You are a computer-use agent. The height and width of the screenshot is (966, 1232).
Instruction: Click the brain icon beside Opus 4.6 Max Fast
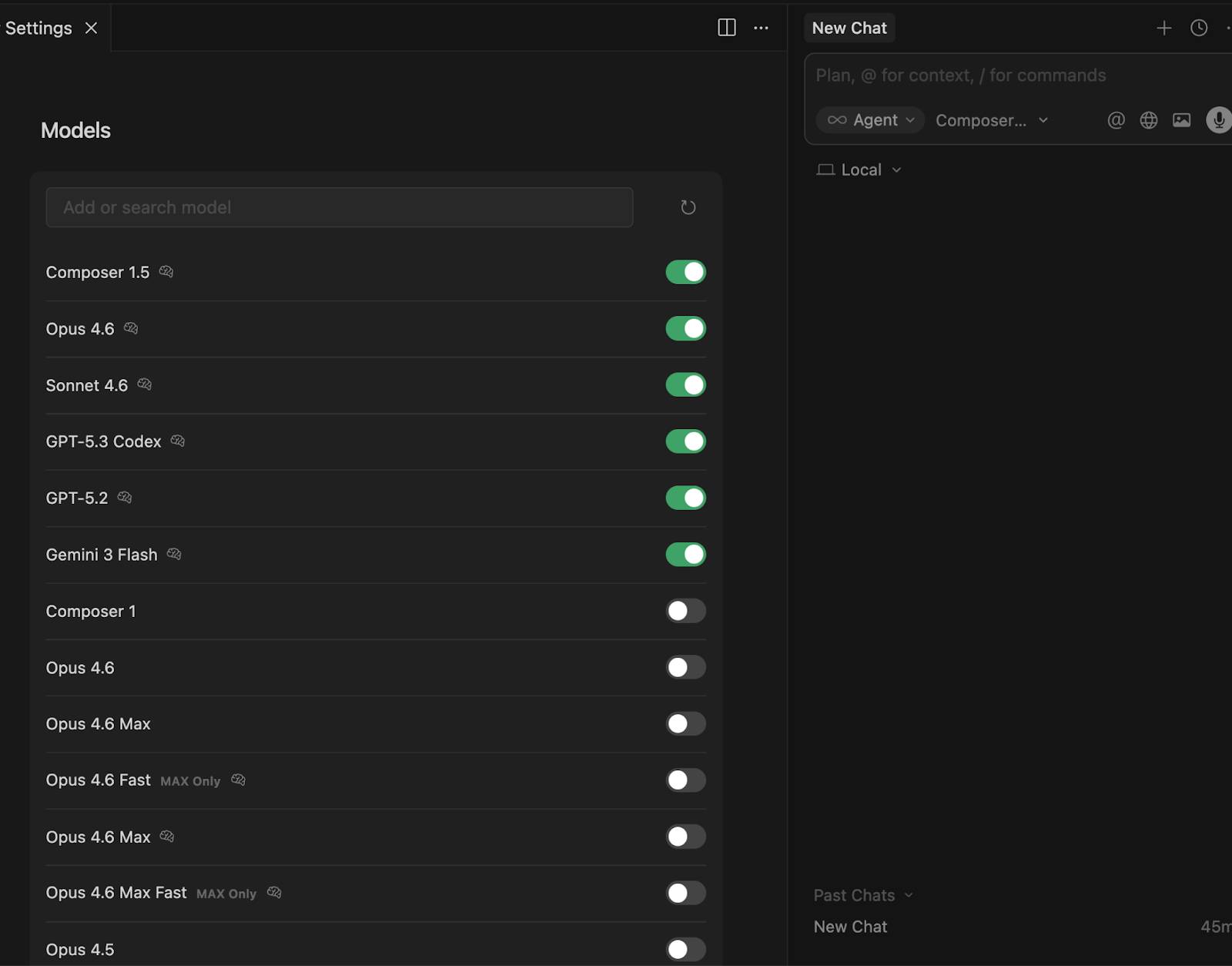[274, 892]
